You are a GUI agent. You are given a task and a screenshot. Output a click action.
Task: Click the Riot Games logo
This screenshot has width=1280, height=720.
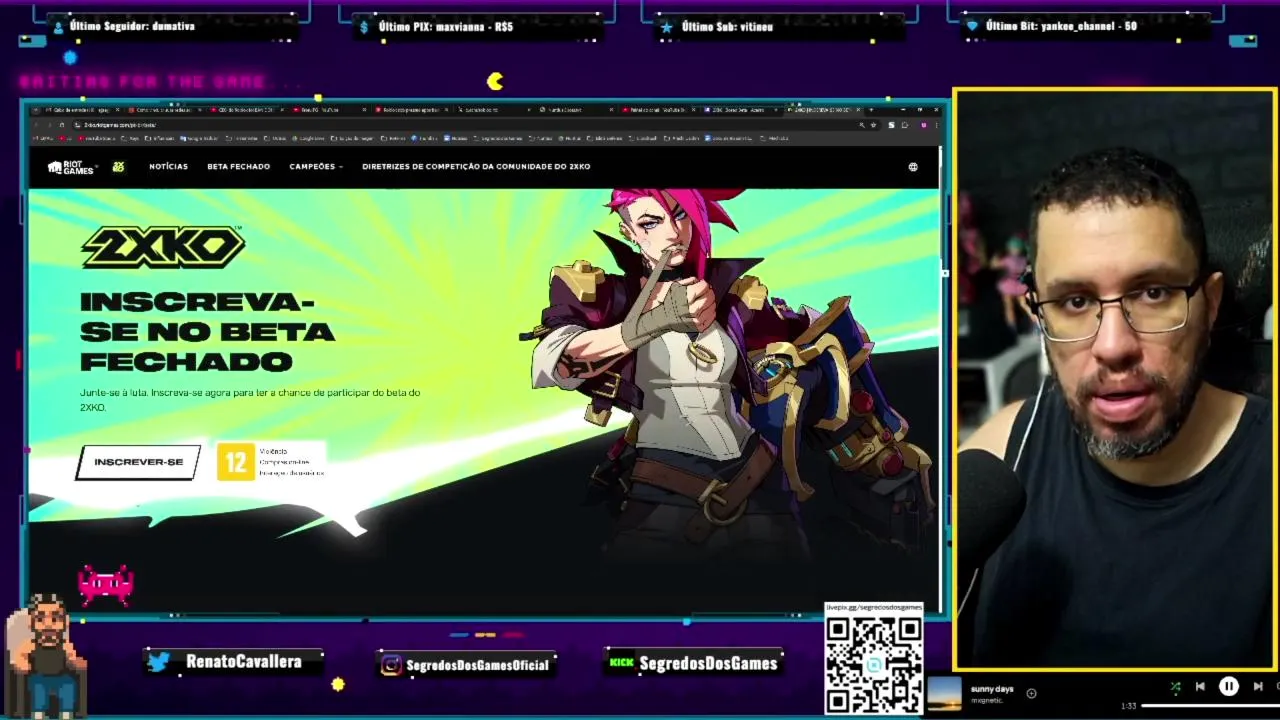[x=71, y=167]
